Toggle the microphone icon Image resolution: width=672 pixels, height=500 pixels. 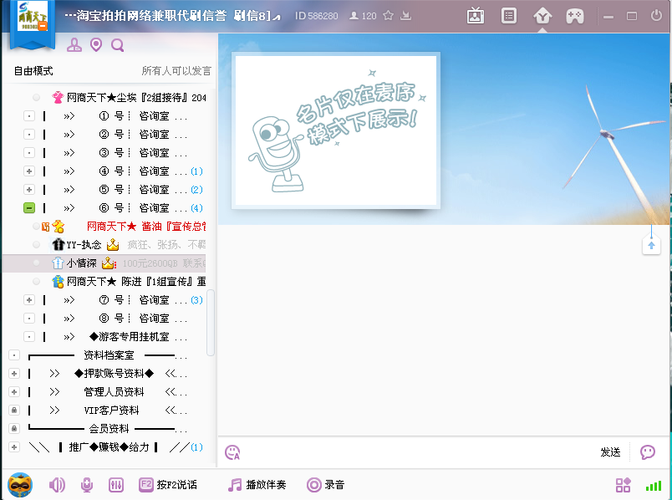[x=87, y=485]
